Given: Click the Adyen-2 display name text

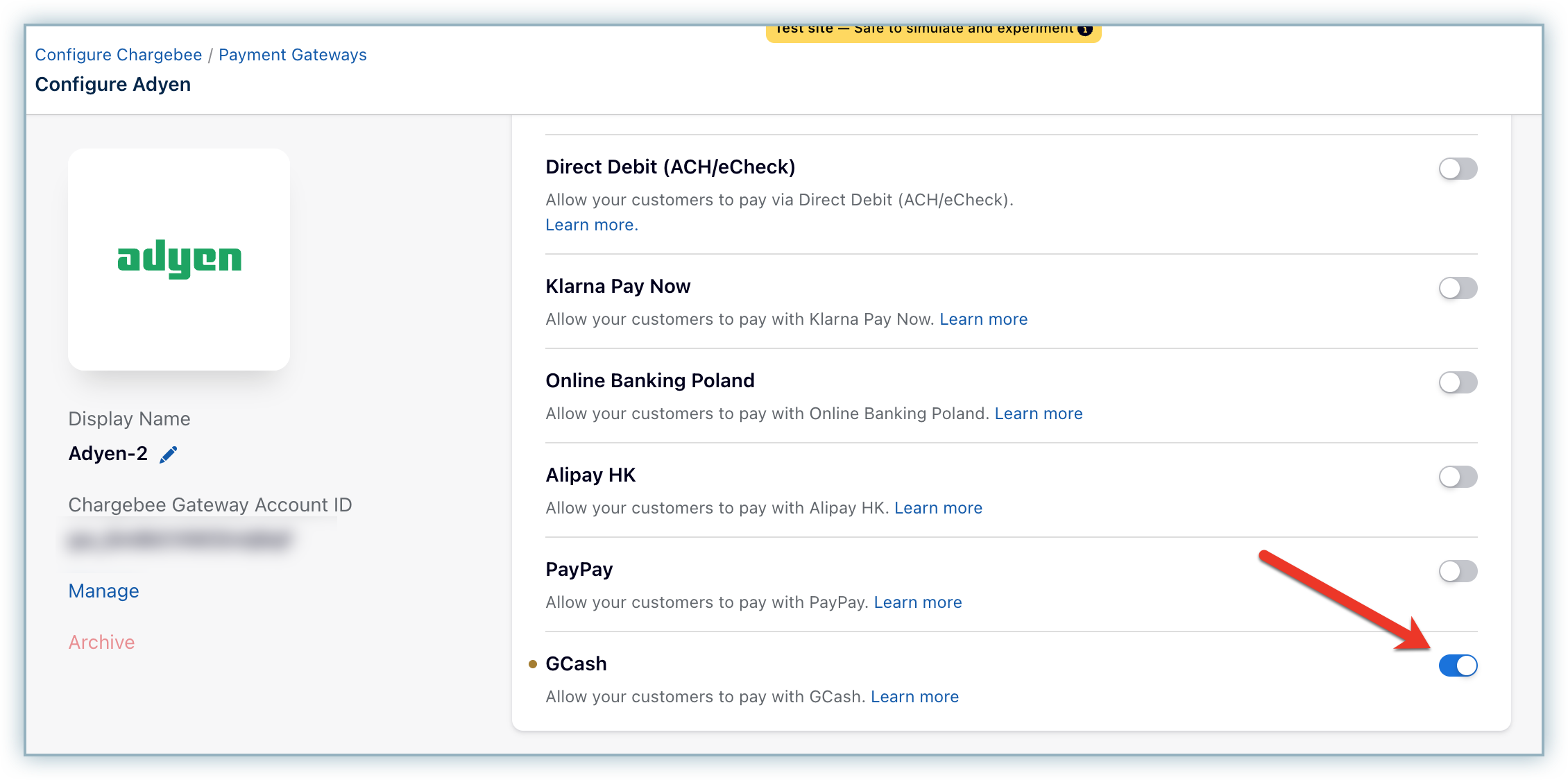Looking at the screenshot, I should point(108,454).
